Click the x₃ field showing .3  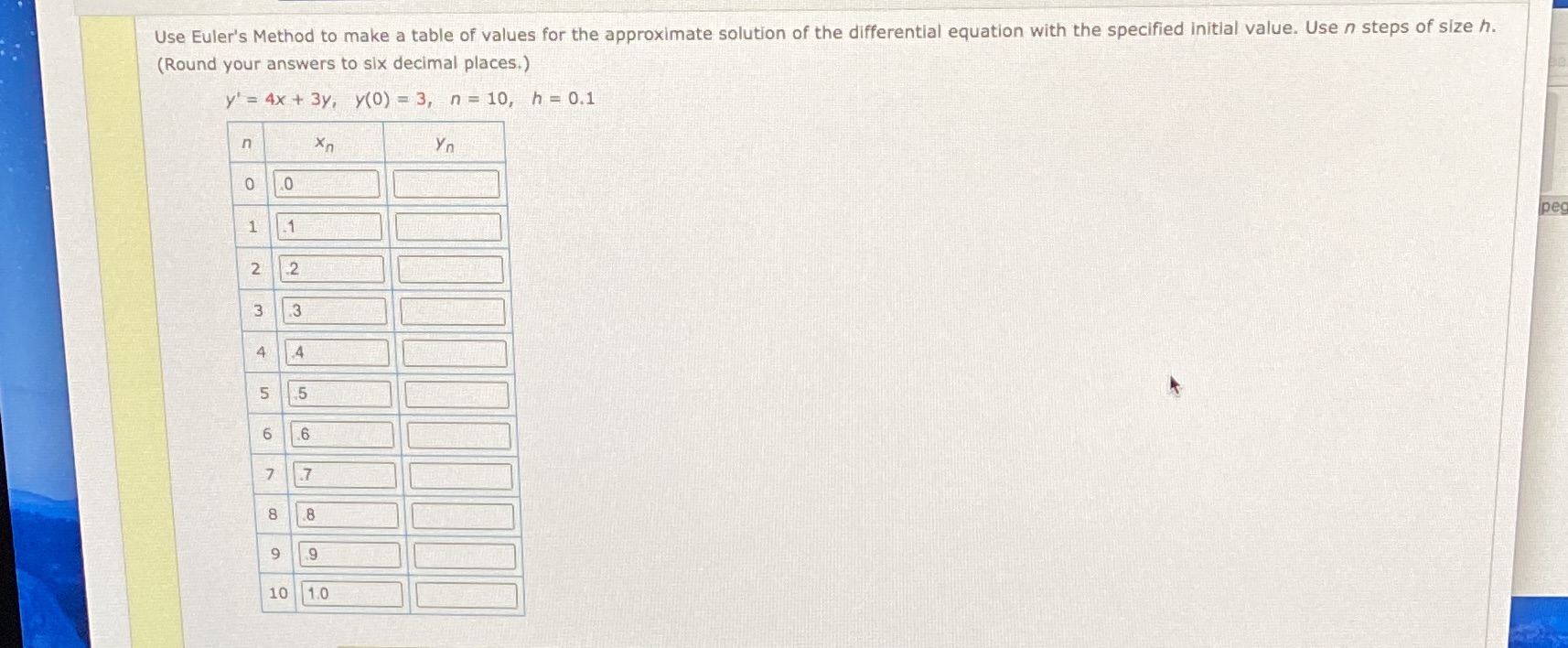pyautogui.click(x=336, y=310)
